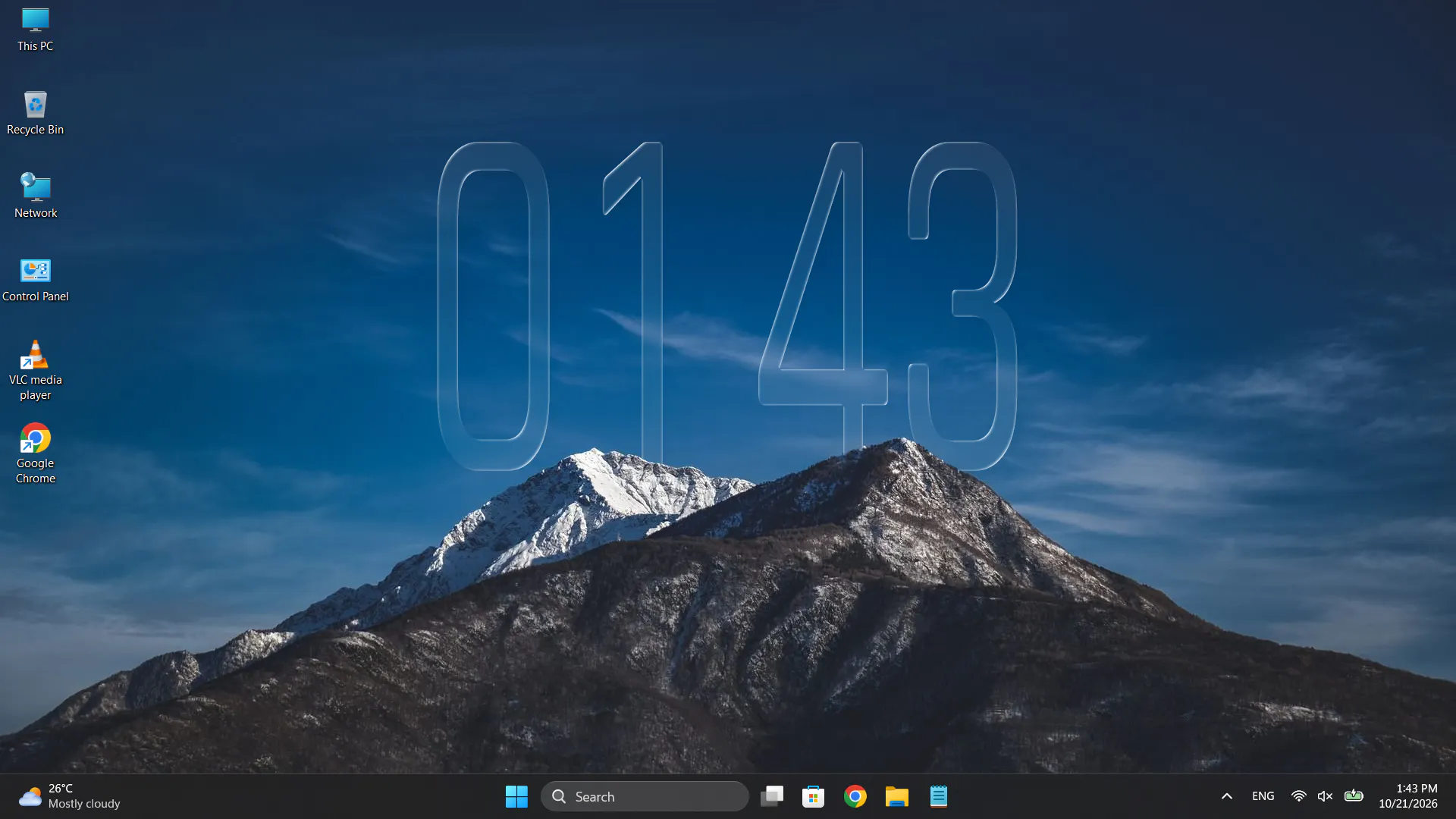Viewport: 1456px width, 819px height.
Task: Click the taskbar Search box
Action: 645,796
